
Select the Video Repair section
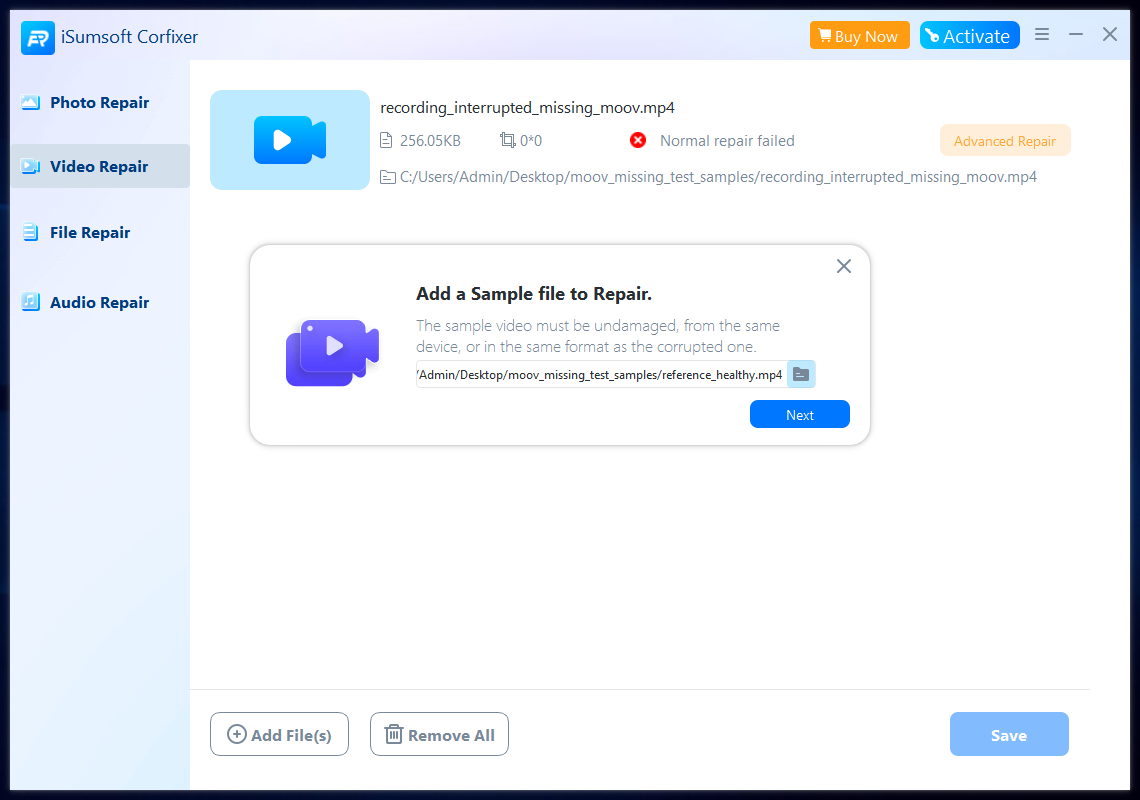pos(100,167)
